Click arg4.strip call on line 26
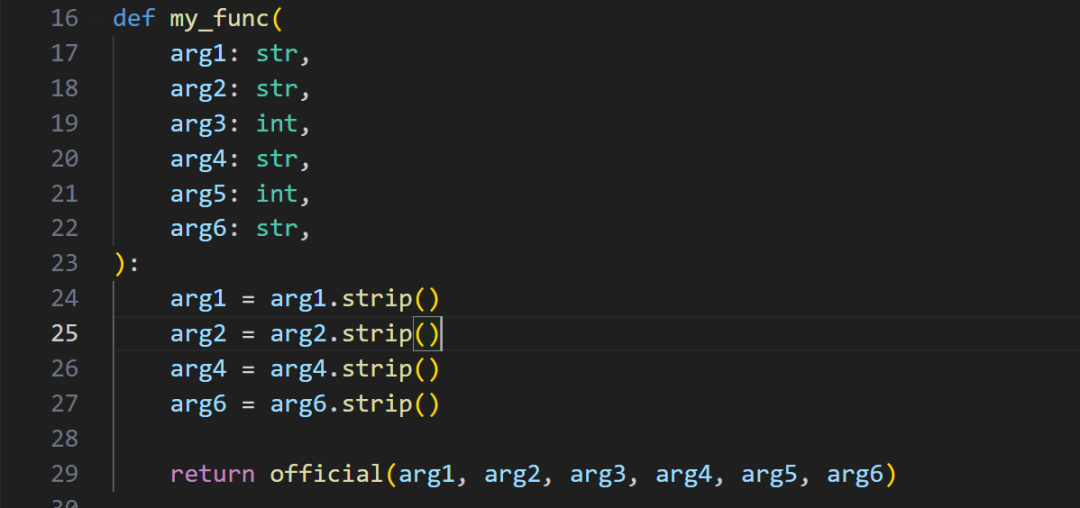The width and height of the screenshot is (1080, 508). click(355, 369)
